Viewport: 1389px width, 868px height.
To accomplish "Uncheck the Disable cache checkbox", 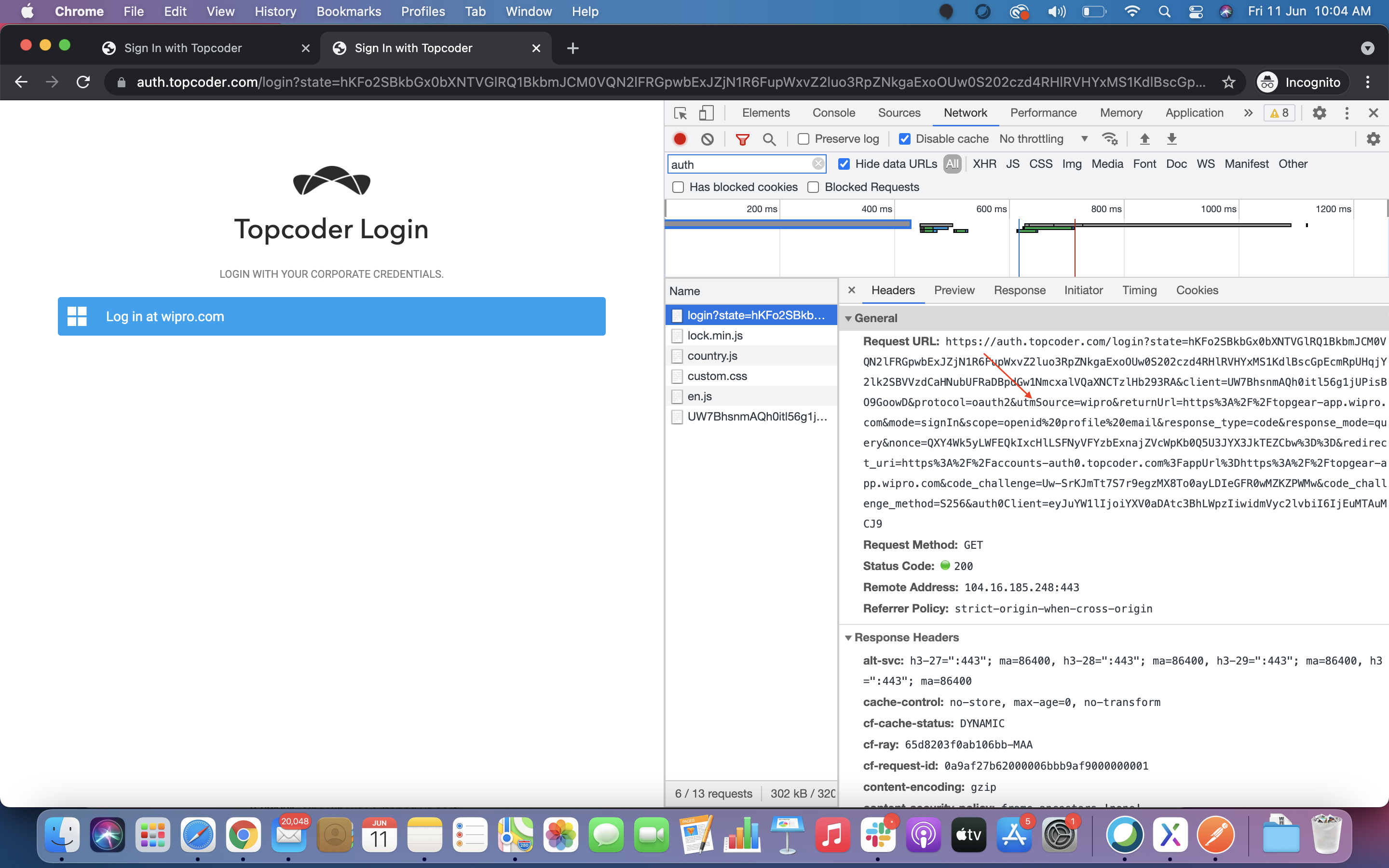I will click(x=905, y=139).
